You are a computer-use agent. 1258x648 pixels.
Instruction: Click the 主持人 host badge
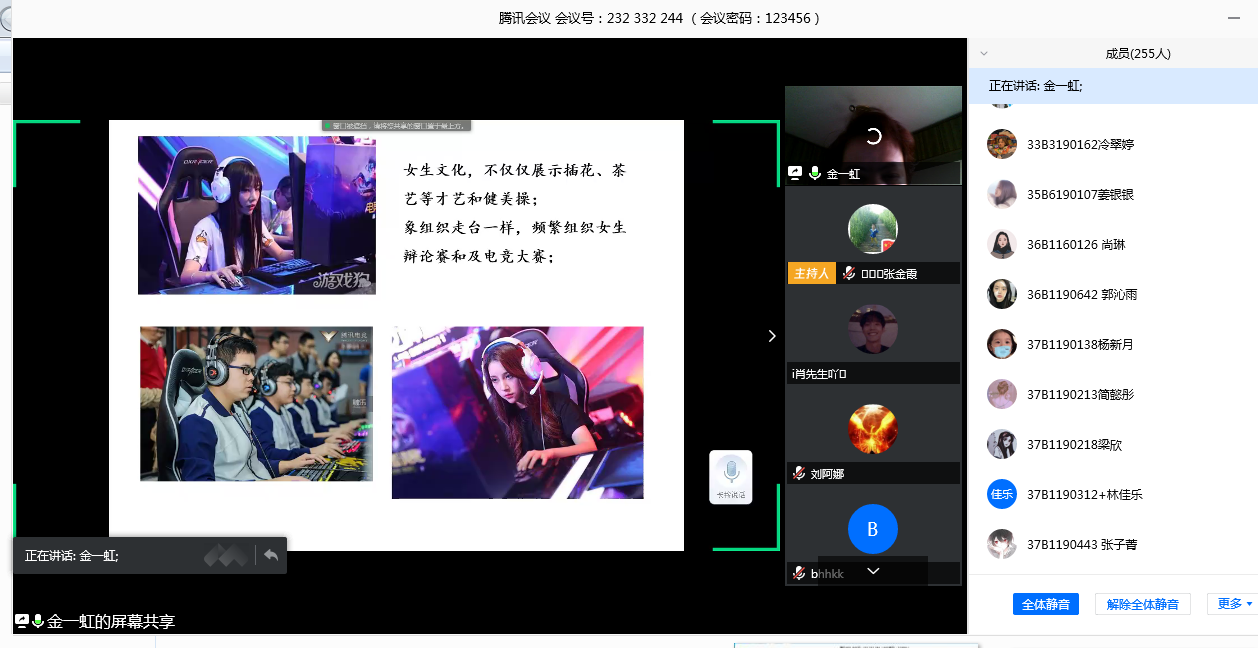click(x=811, y=273)
